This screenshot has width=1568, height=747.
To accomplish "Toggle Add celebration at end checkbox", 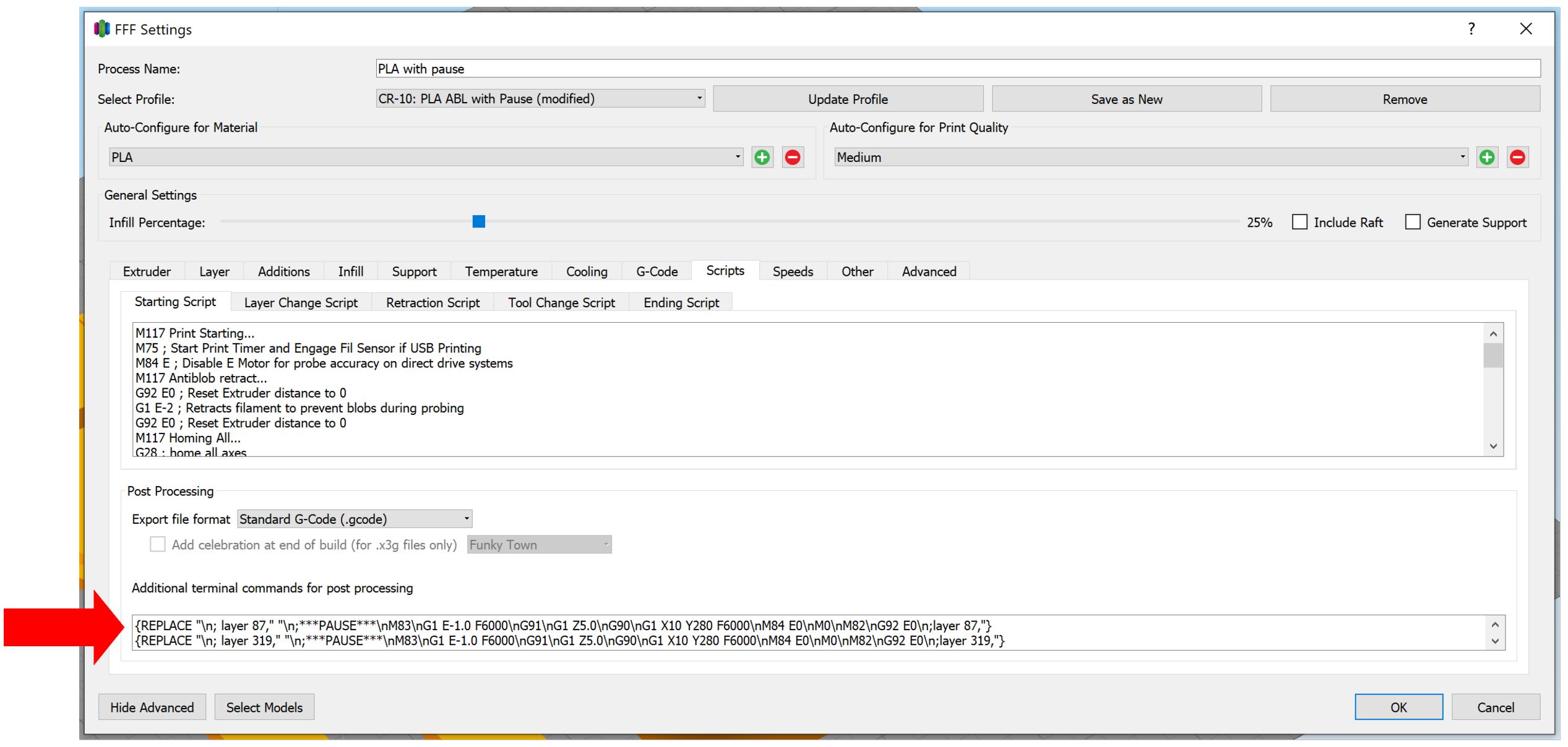I will tap(158, 544).
